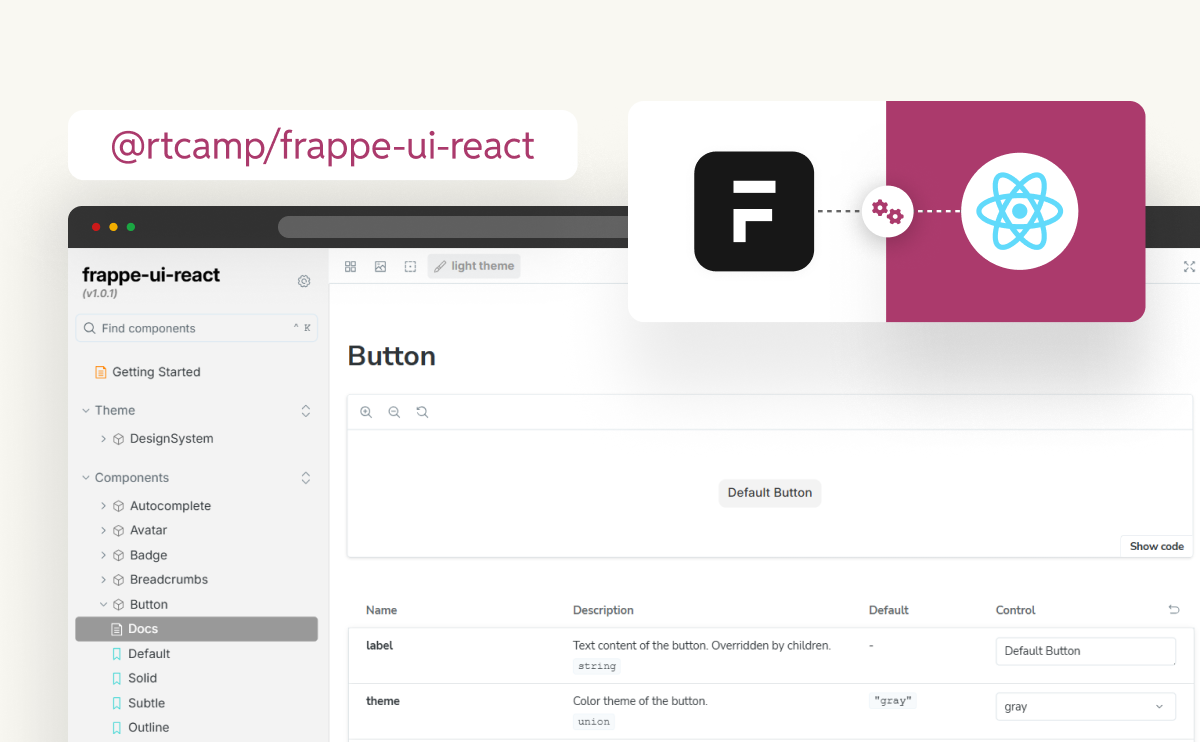Open the theme control dropdown set to gray

(x=1085, y=706)
